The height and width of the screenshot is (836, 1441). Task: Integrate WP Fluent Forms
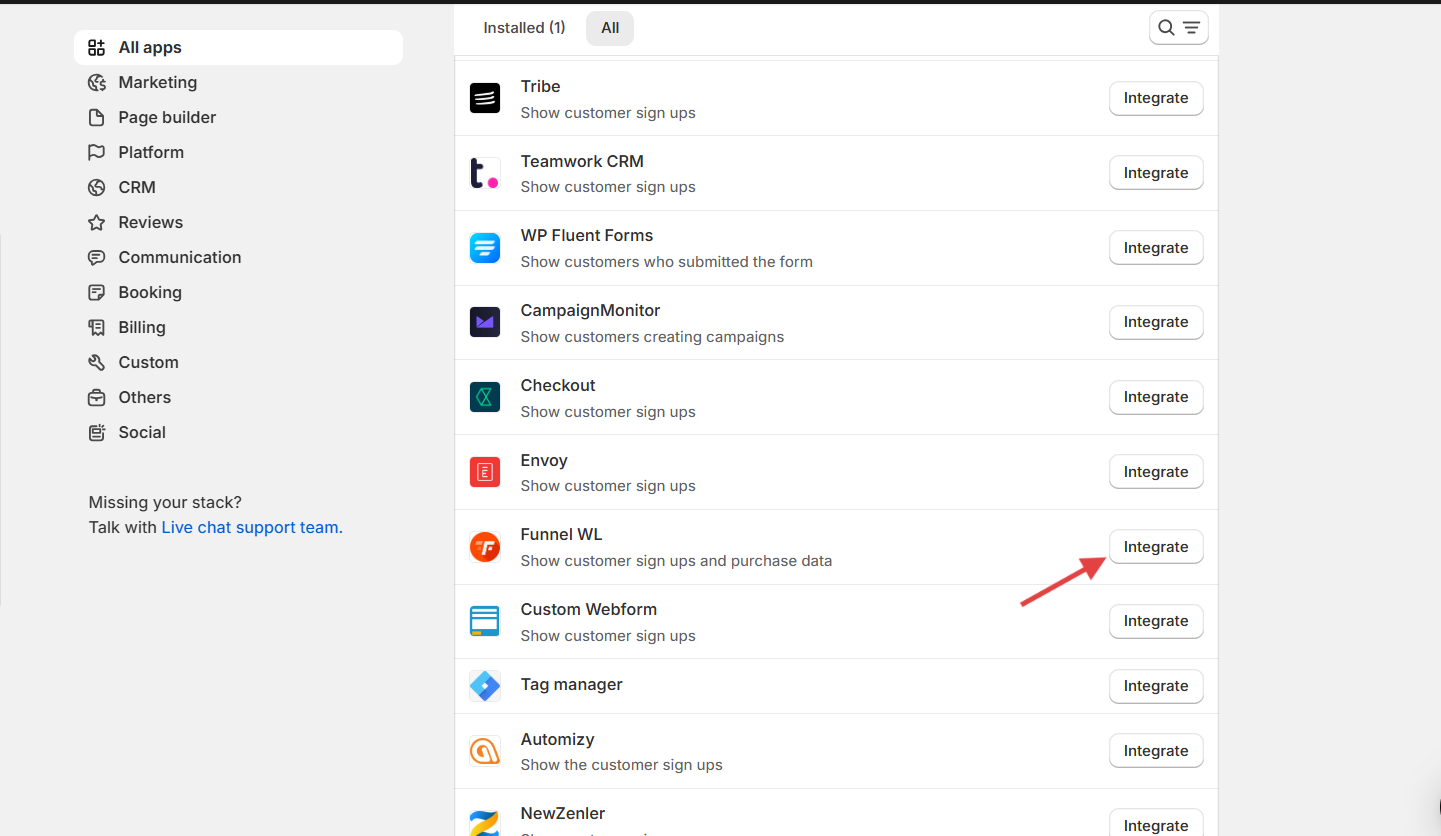[x=1156, y=248]
